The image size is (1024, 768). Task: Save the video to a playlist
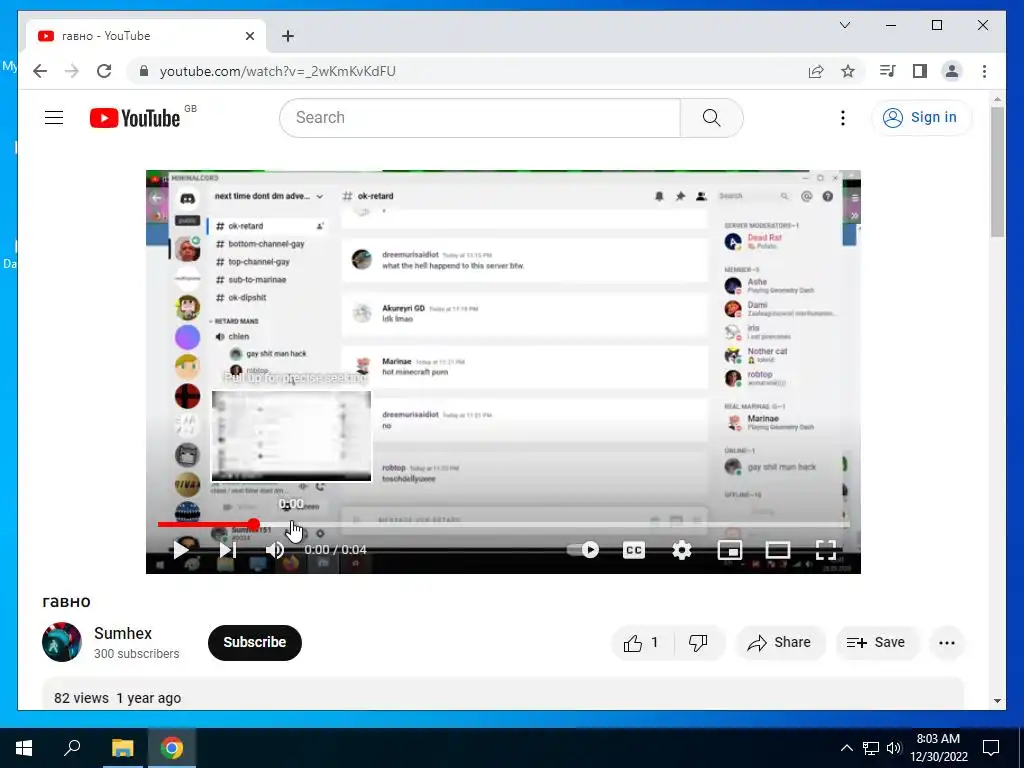pos(876,643)
